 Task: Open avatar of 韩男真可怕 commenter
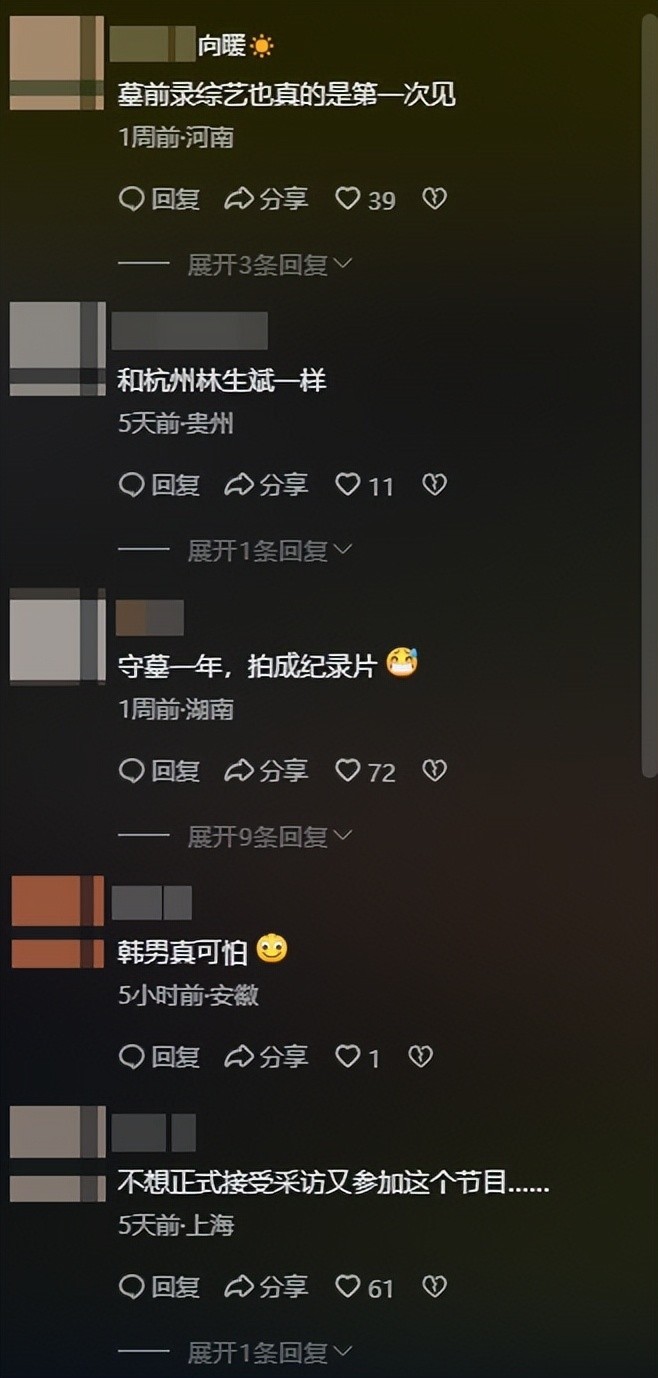58,922
